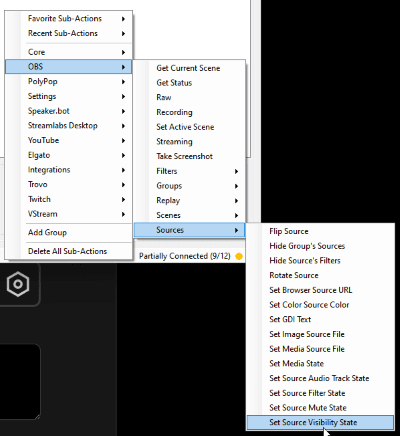
Task: Expand the Filters submenu
Action: (x=189, y=171)
